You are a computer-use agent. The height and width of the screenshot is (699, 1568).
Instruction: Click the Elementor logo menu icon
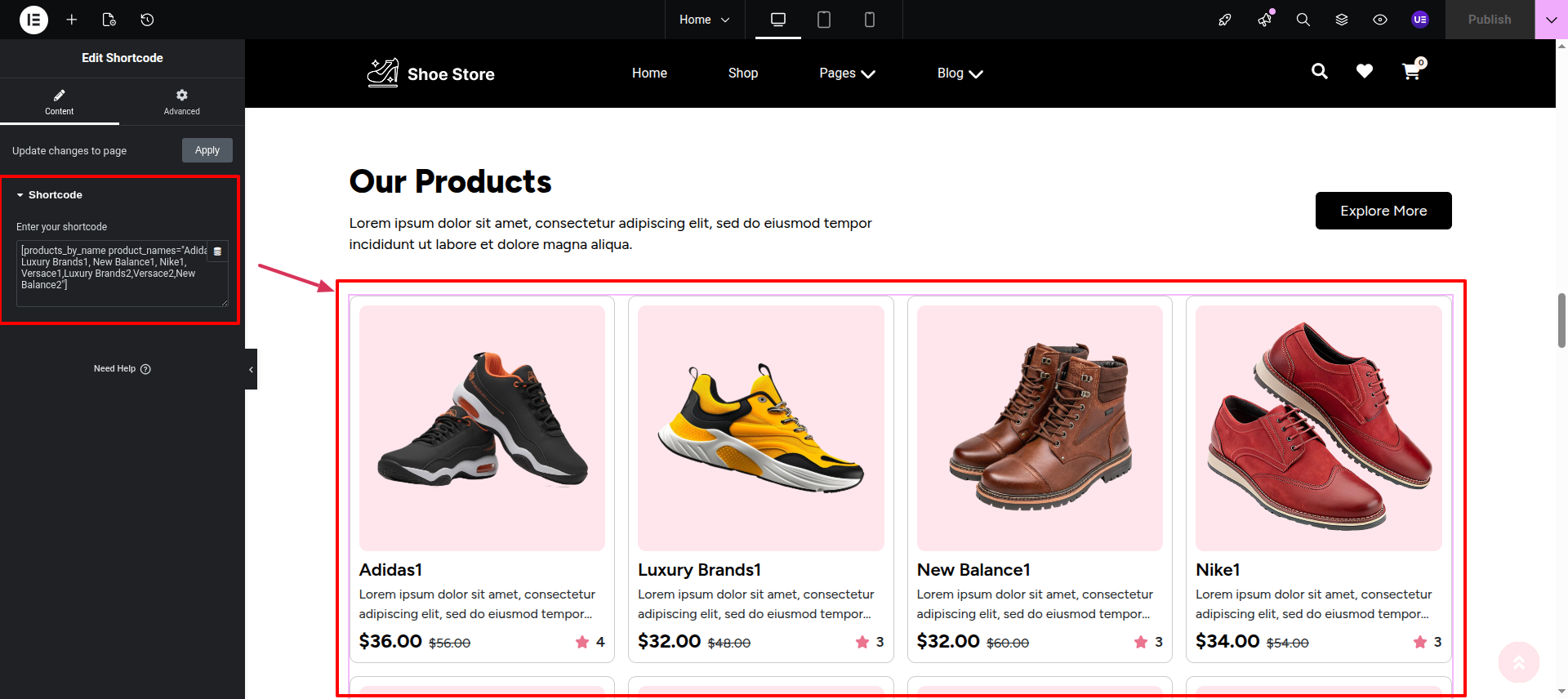click(33, 20)
